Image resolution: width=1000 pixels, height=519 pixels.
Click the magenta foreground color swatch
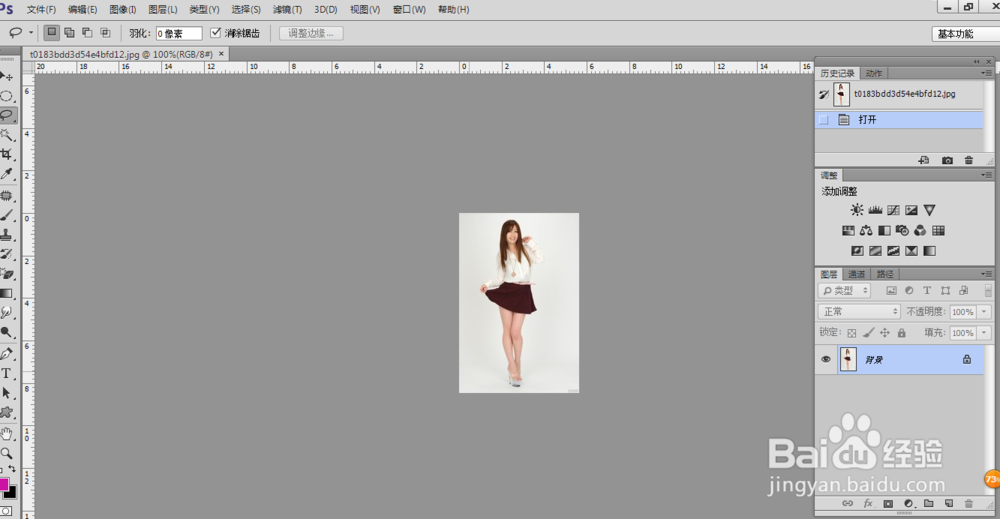[x=3, y=484]
